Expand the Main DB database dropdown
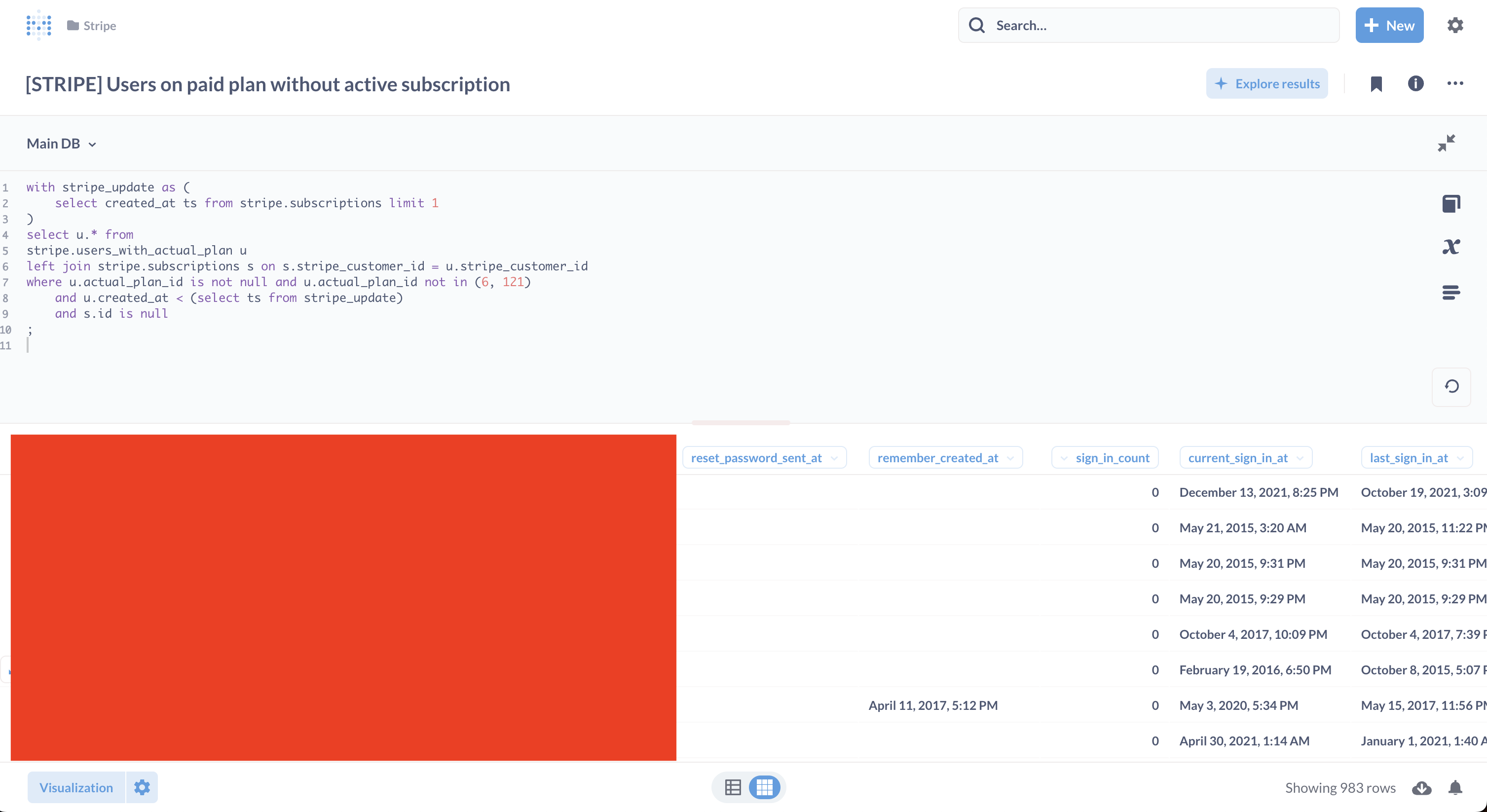This screenshot has width=1487, height=812. (61, 144)
